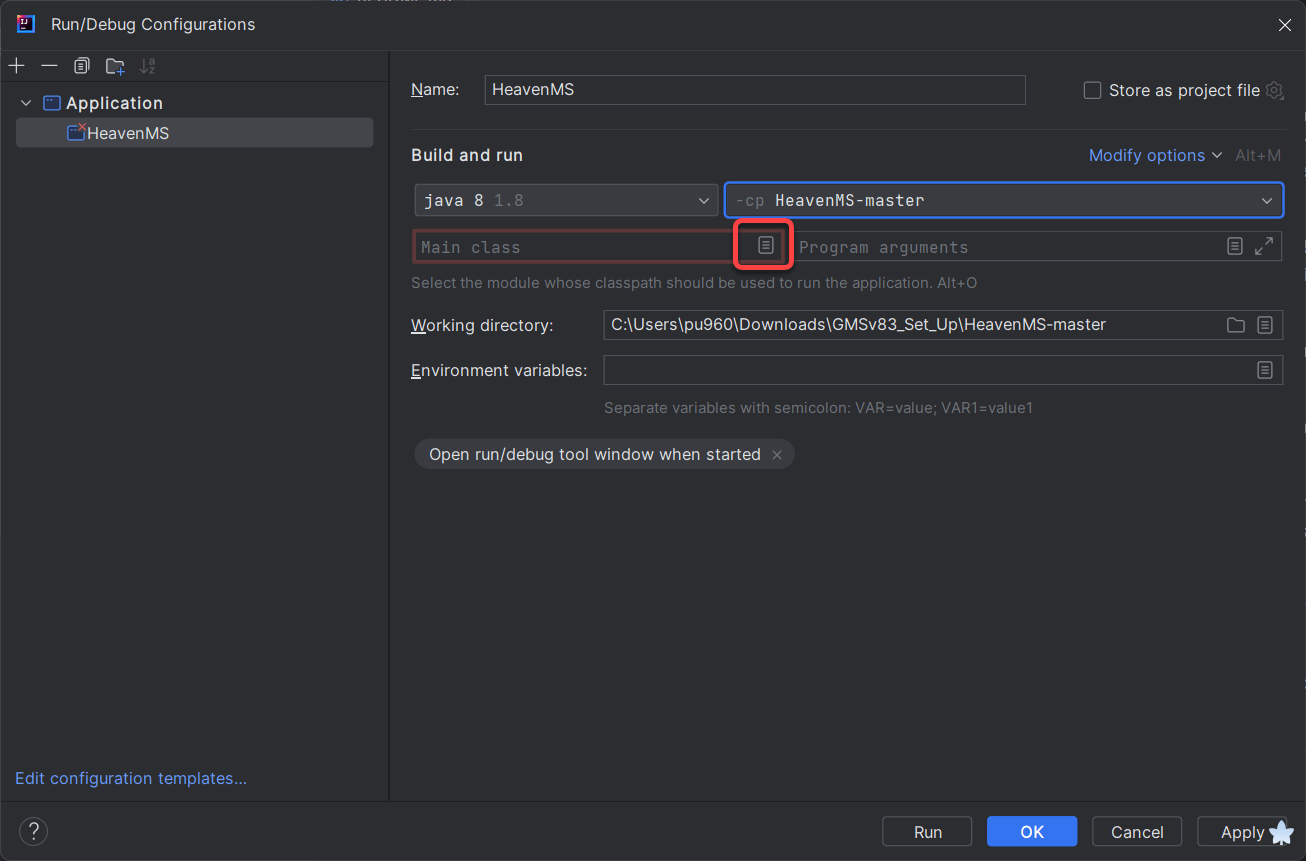Open project file storage settings gear

tap(1274, 90)
